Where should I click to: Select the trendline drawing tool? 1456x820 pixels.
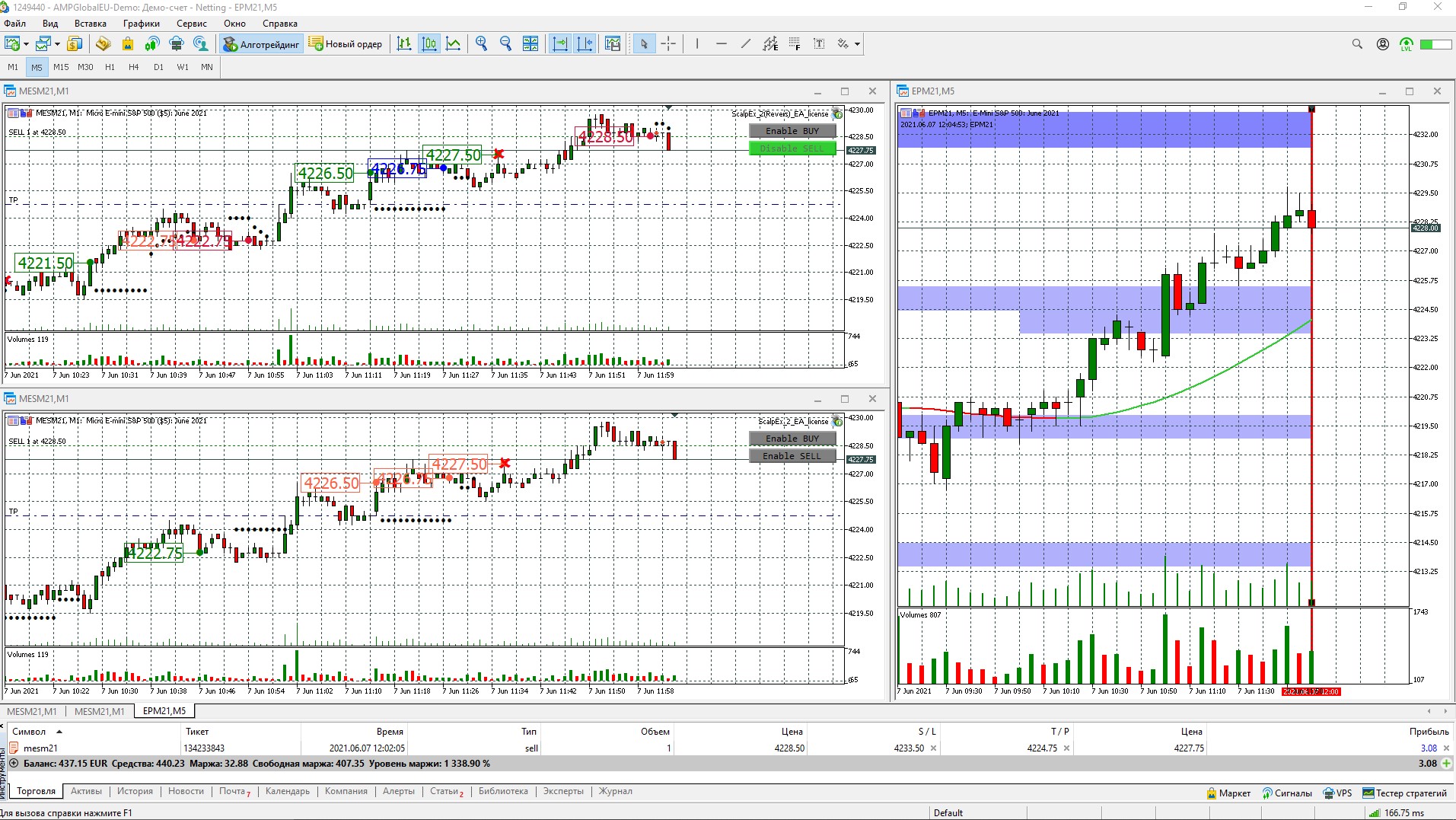coord(745,44)
